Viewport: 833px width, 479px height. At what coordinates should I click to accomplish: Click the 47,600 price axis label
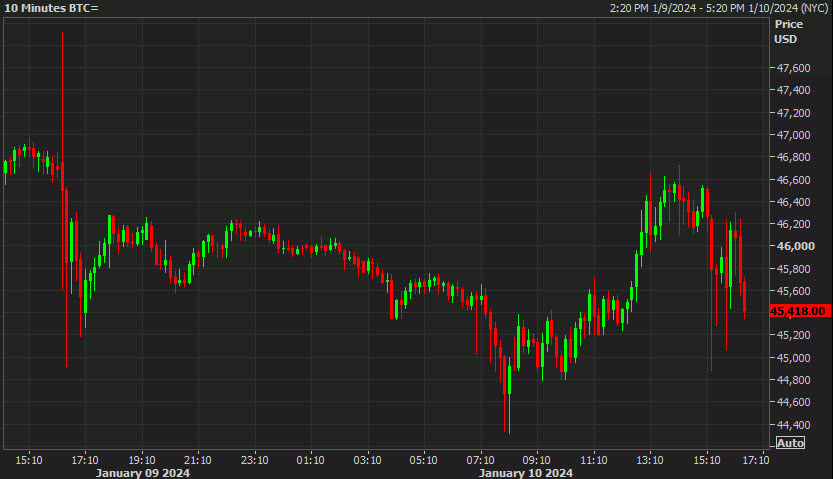click(x=793, y=68)
